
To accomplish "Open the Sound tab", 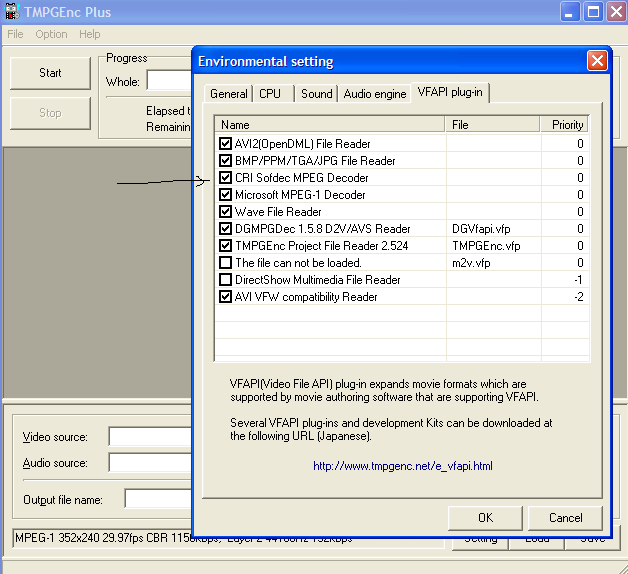I will pyautogui.click(x=317, y=94).
